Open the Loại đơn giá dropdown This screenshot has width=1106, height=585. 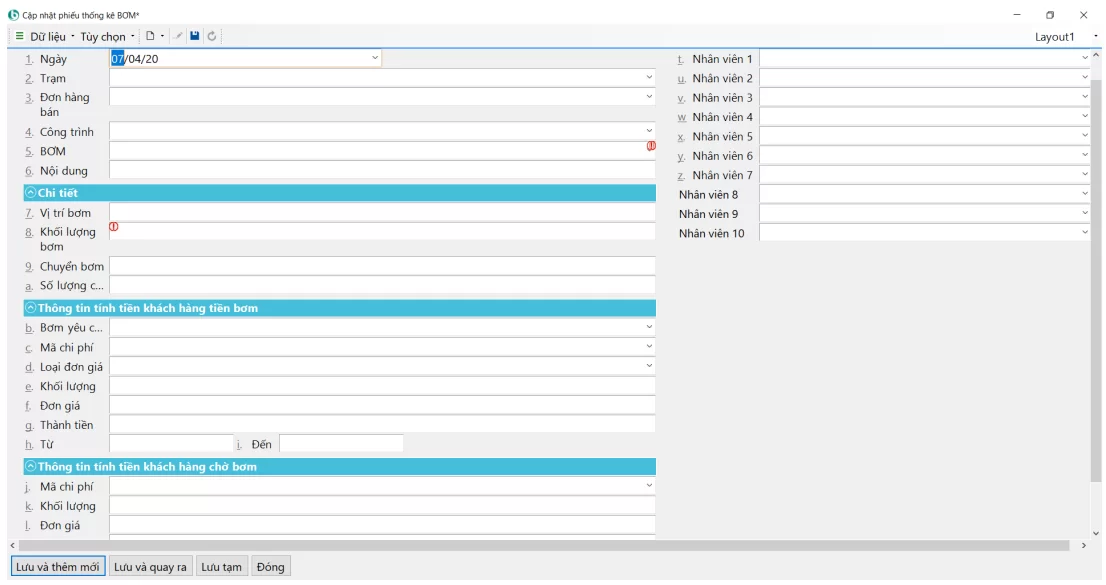point(649,367)
